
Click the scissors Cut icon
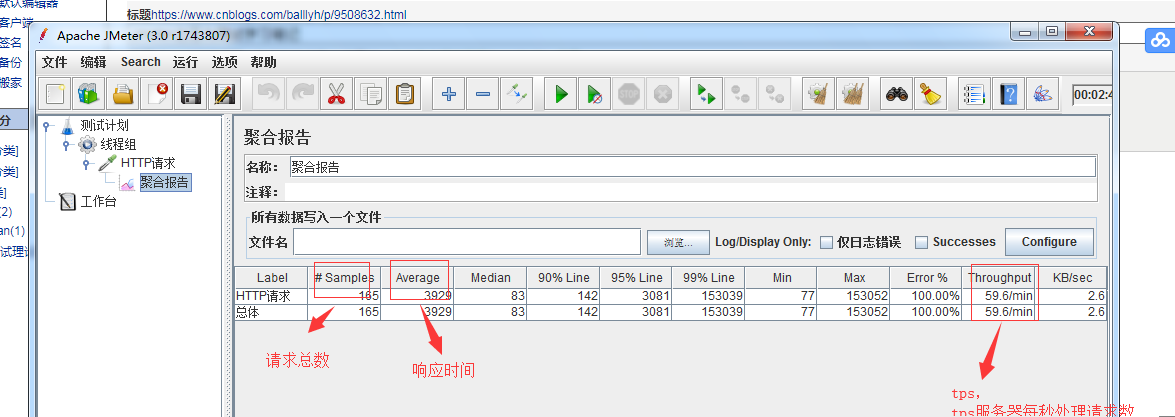coord(336,95)
